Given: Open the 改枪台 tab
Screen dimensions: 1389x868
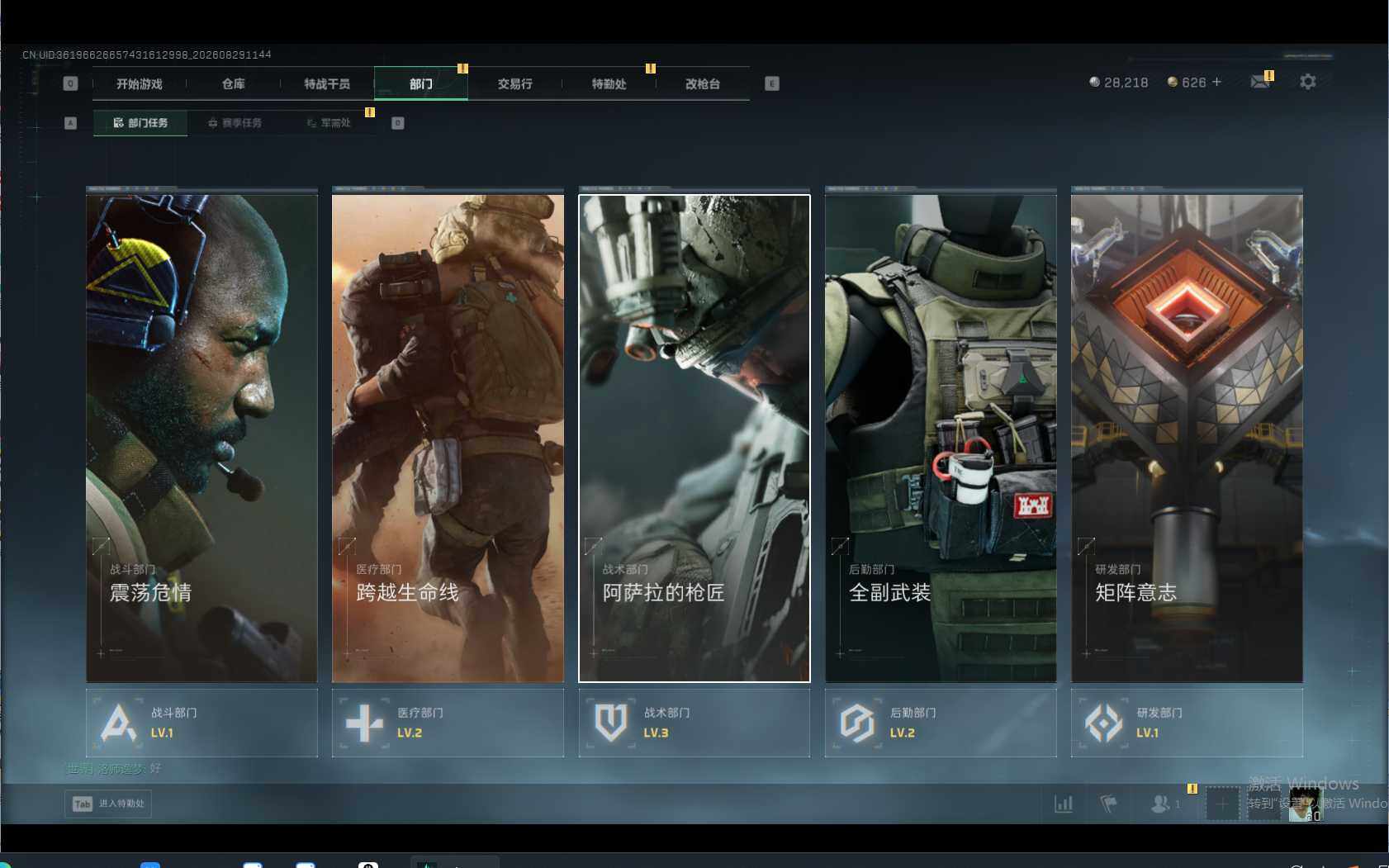Looking at the screenshot, I should tap(703, 83).
